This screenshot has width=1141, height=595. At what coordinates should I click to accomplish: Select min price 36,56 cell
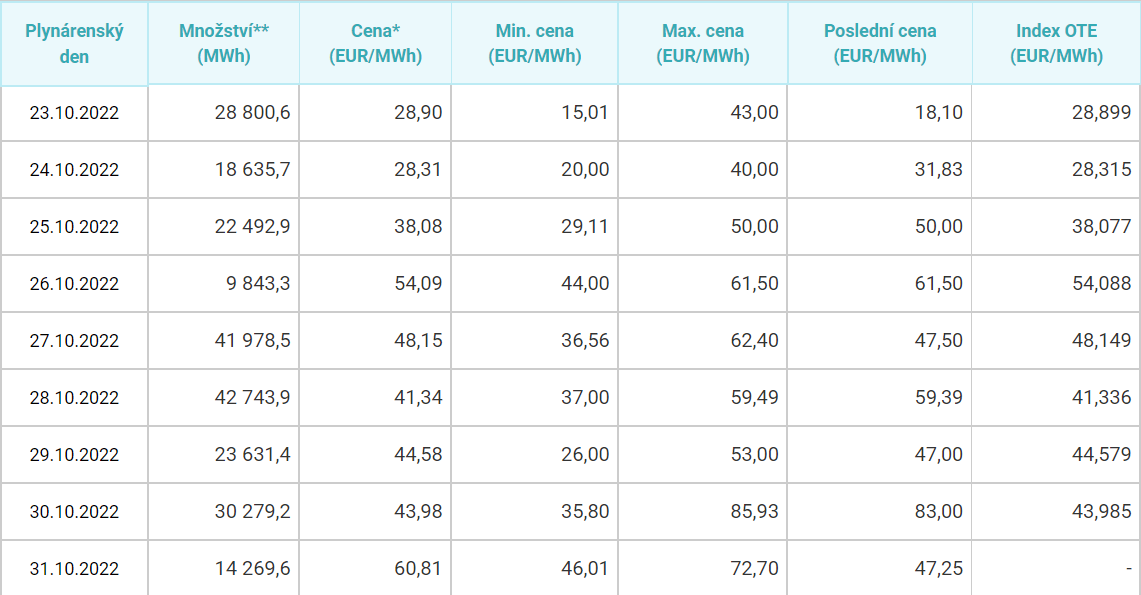coord(535,340)
